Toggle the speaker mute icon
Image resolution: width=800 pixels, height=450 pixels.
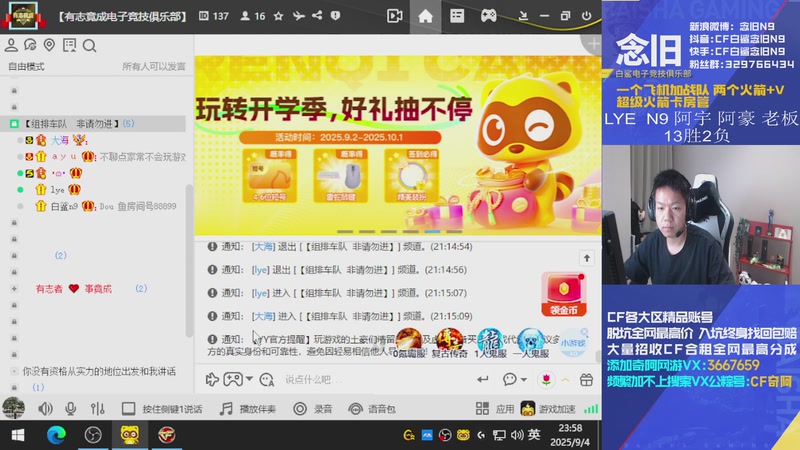pyautogui.click(x=45, y=409)
